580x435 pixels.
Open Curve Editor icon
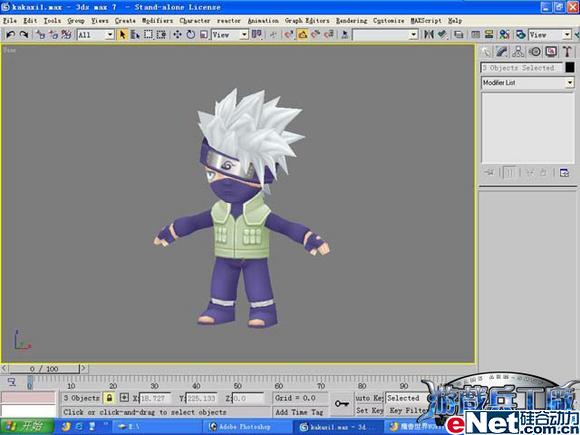tap(475, 35)
